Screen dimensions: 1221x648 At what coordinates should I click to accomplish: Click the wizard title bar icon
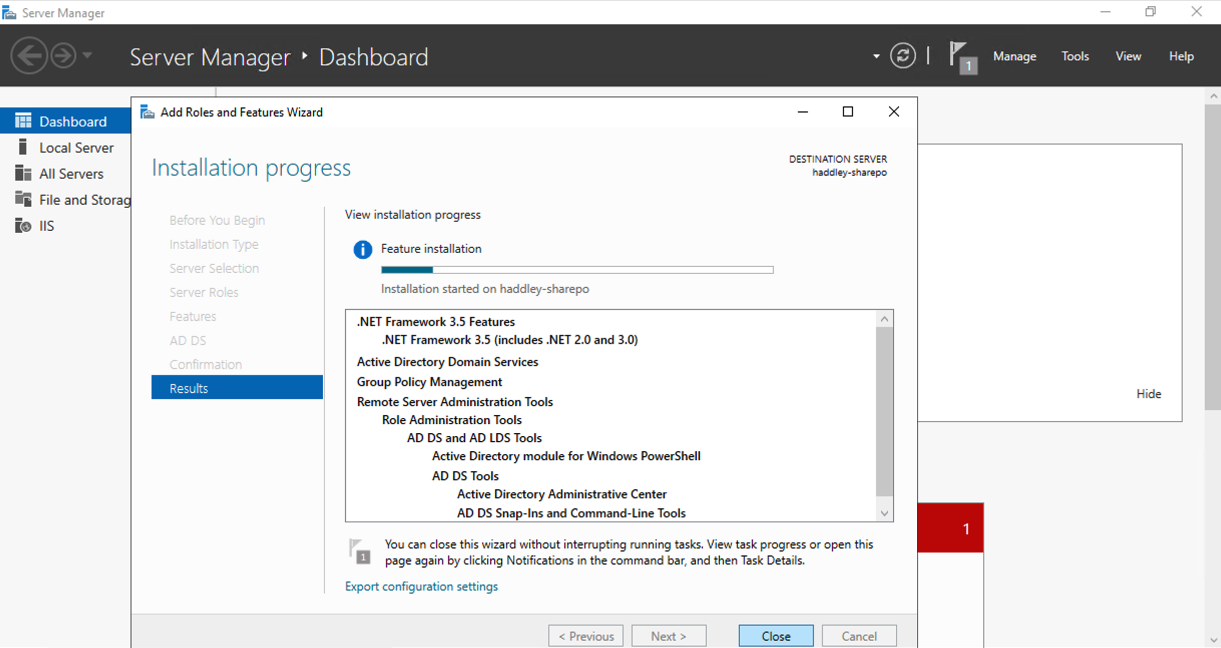coord(146,112)
